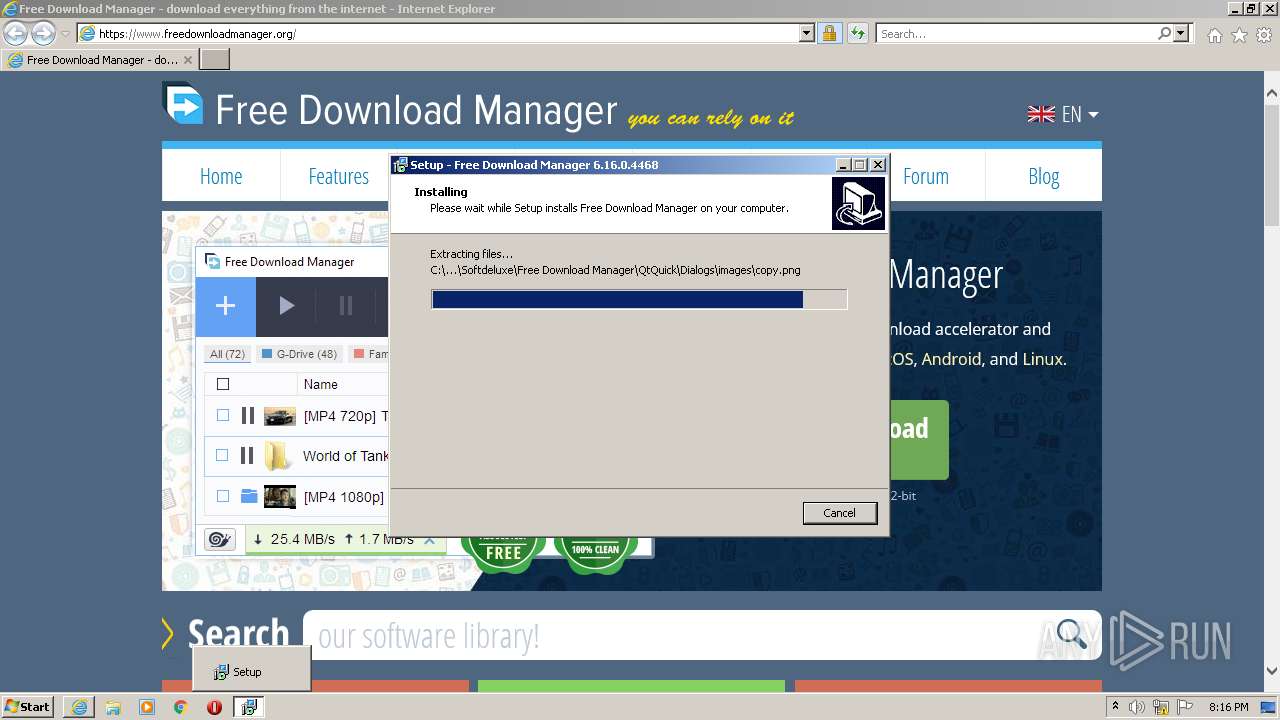
Task: Click the green Download button
Action: tap(918, 440)
